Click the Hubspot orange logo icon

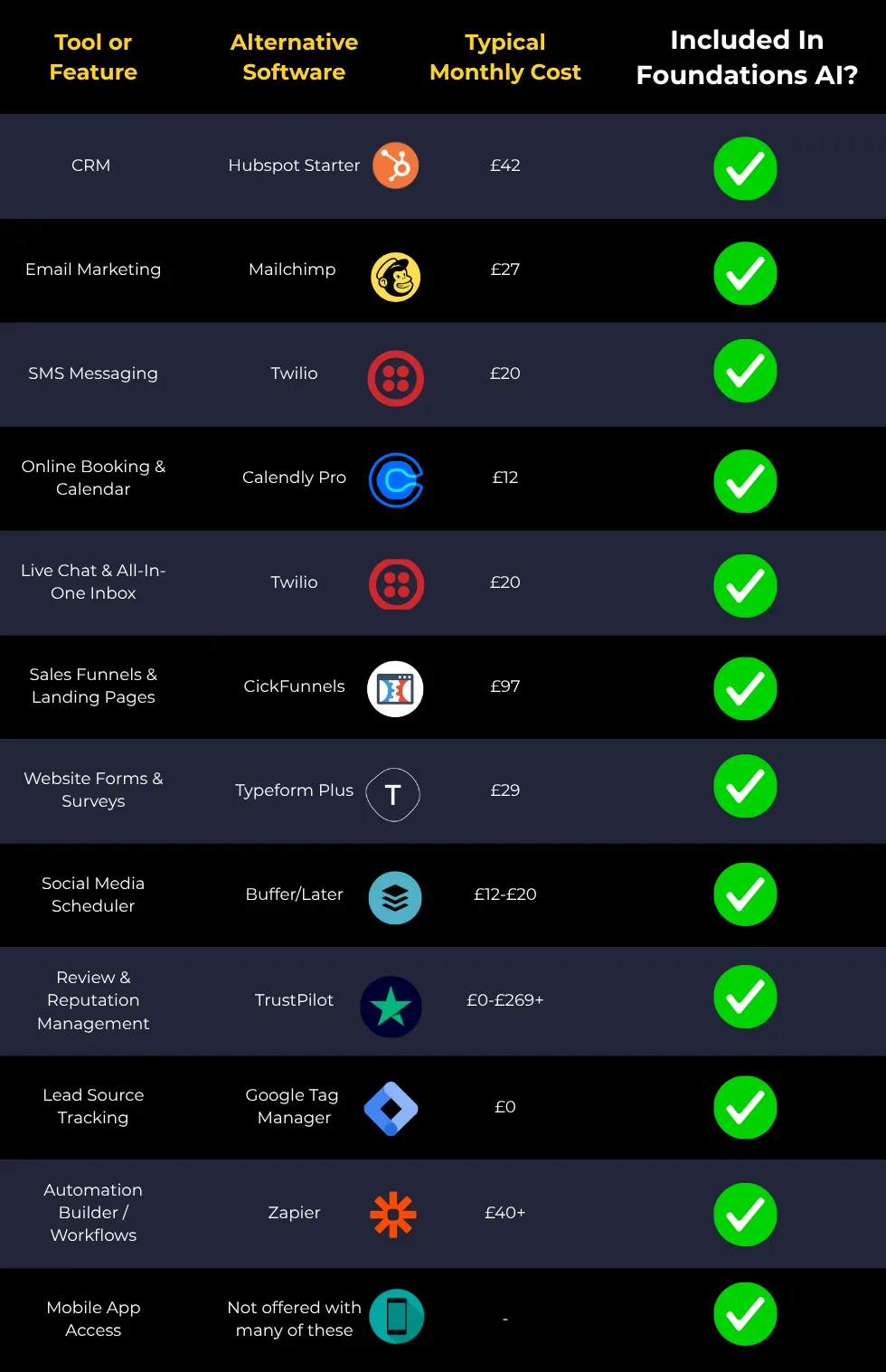395,166
